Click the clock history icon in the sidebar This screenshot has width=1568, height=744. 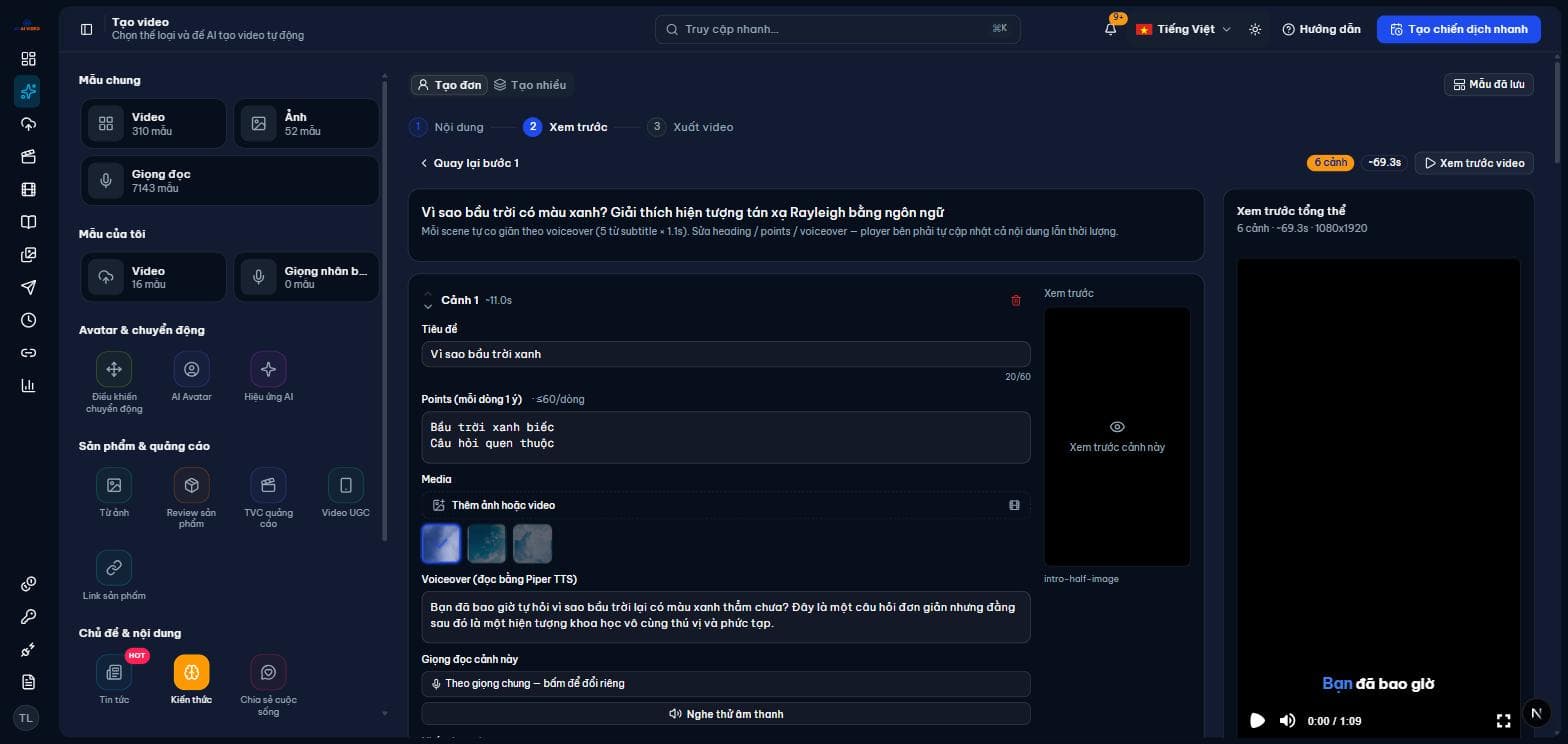(x=28, y=320)
